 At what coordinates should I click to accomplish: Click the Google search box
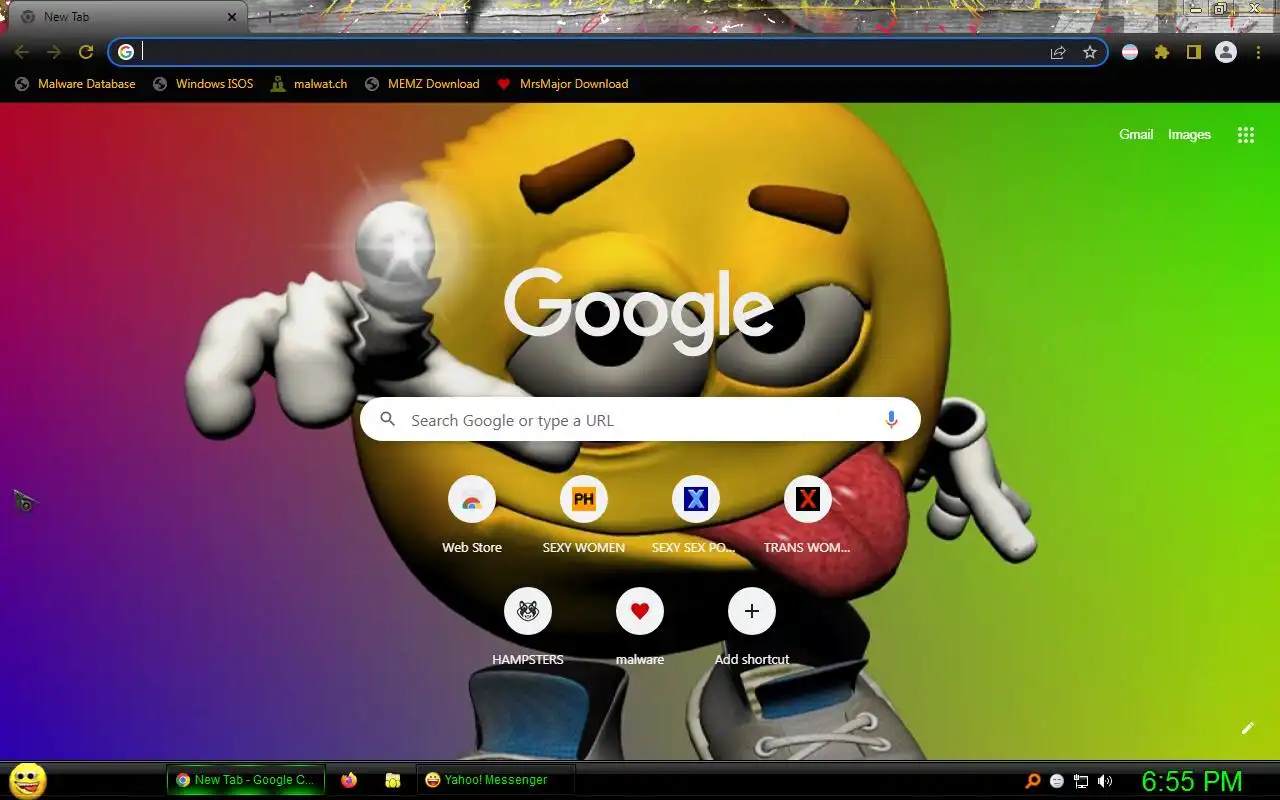pos(640,420)
